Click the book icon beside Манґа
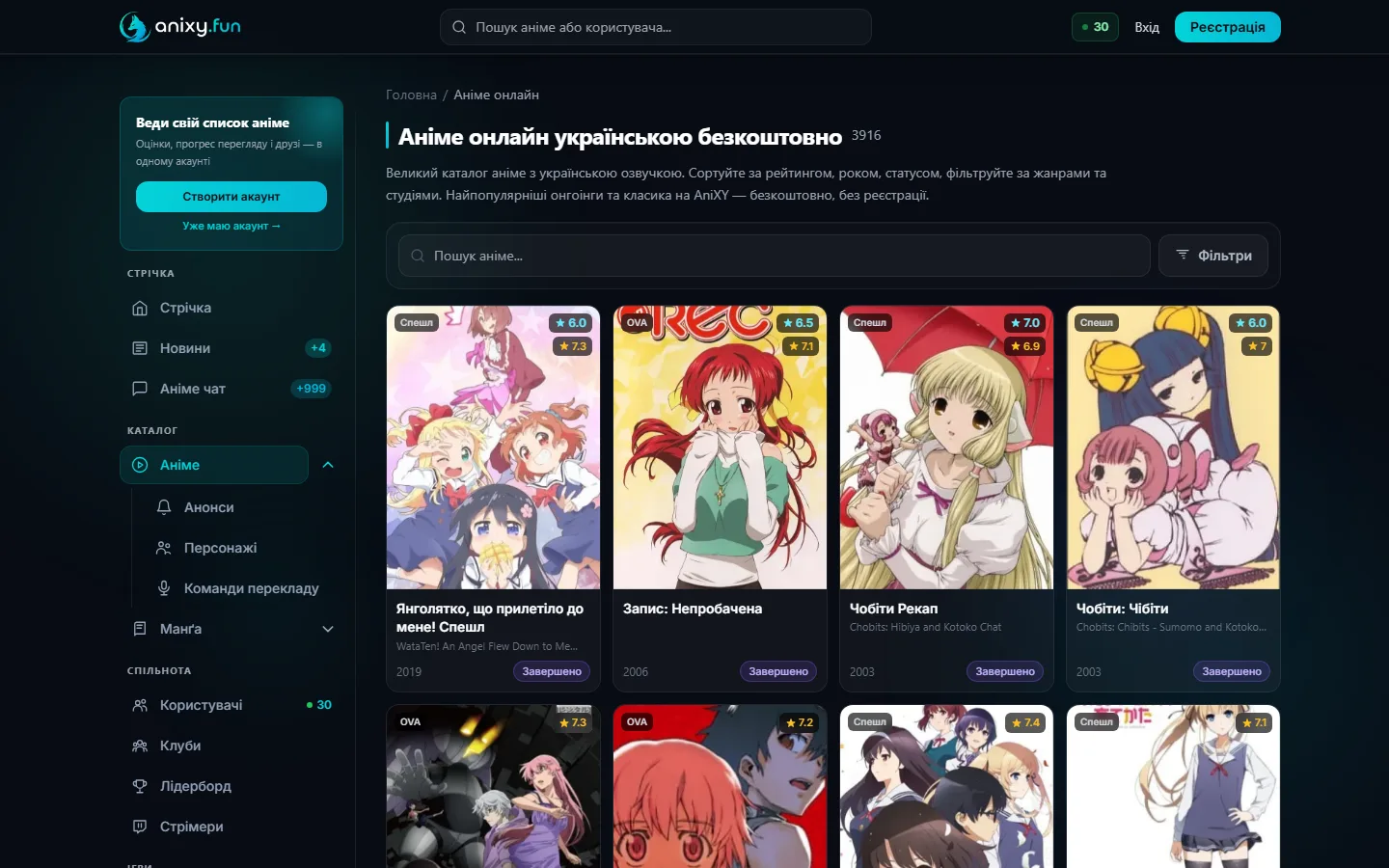 pos(140,629)
